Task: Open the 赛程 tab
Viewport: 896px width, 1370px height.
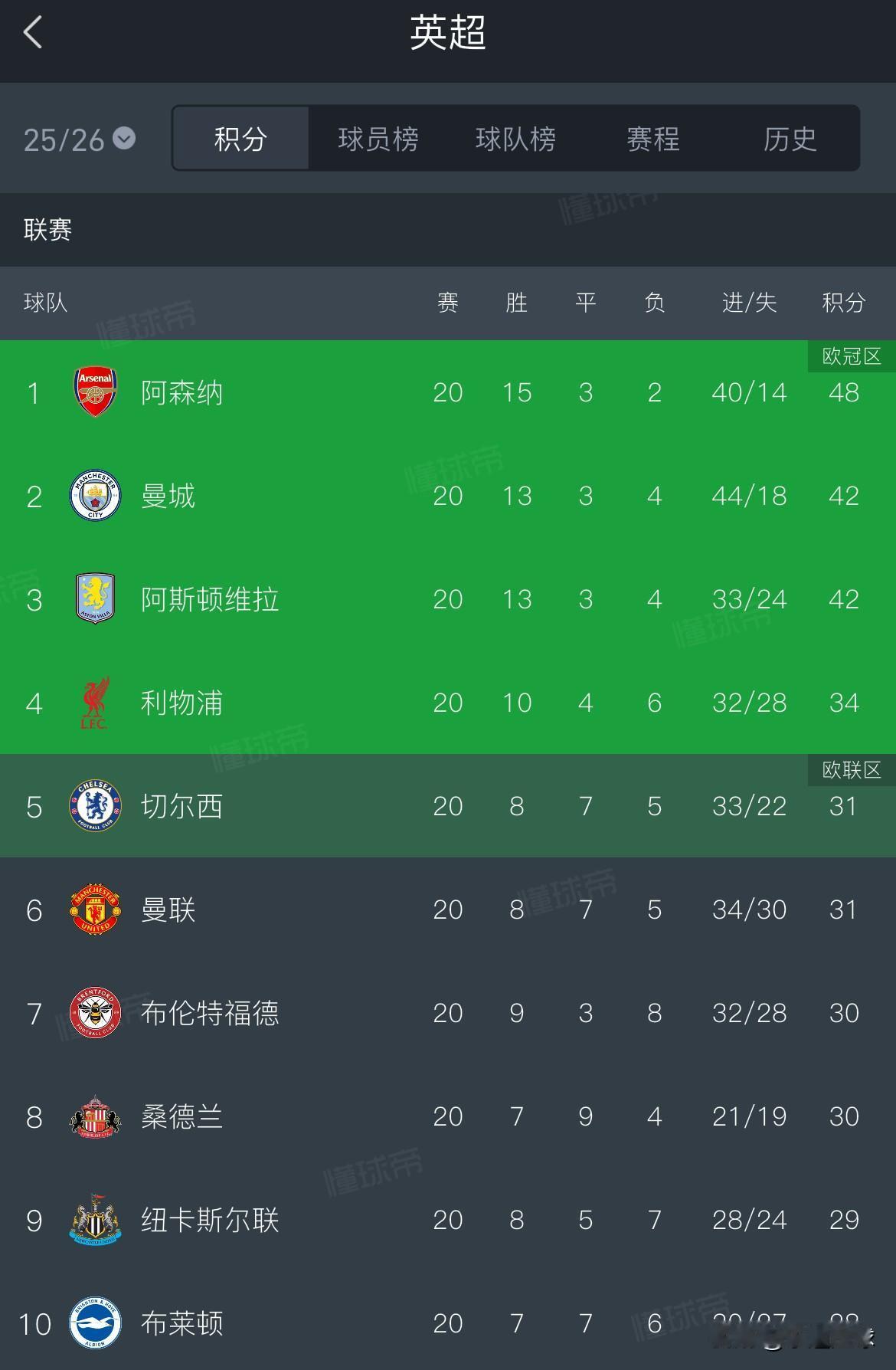Action: pyautogui.click(x=652, y=139)
